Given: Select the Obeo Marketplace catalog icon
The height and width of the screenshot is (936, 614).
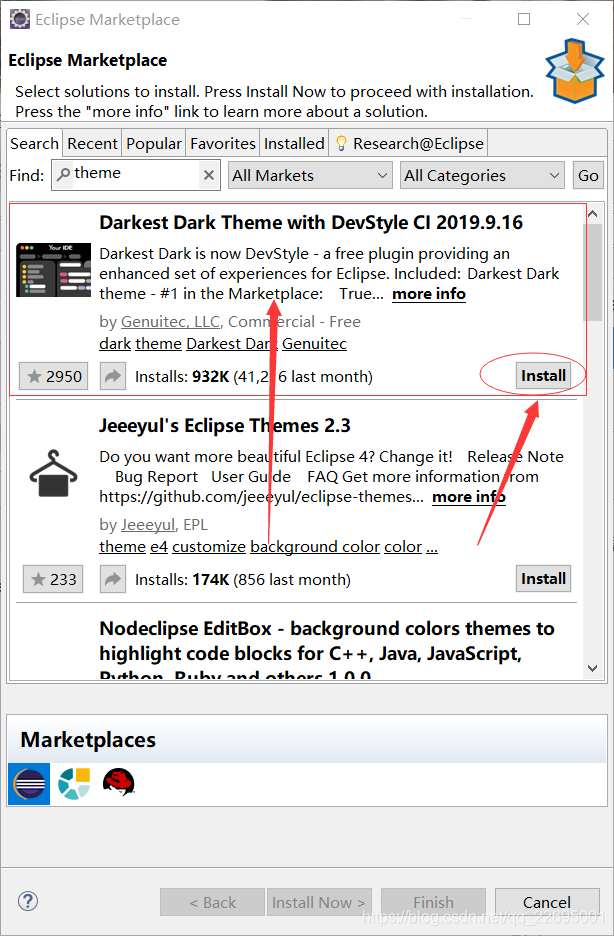Looking at the screenshot, I should coord(74,784).
